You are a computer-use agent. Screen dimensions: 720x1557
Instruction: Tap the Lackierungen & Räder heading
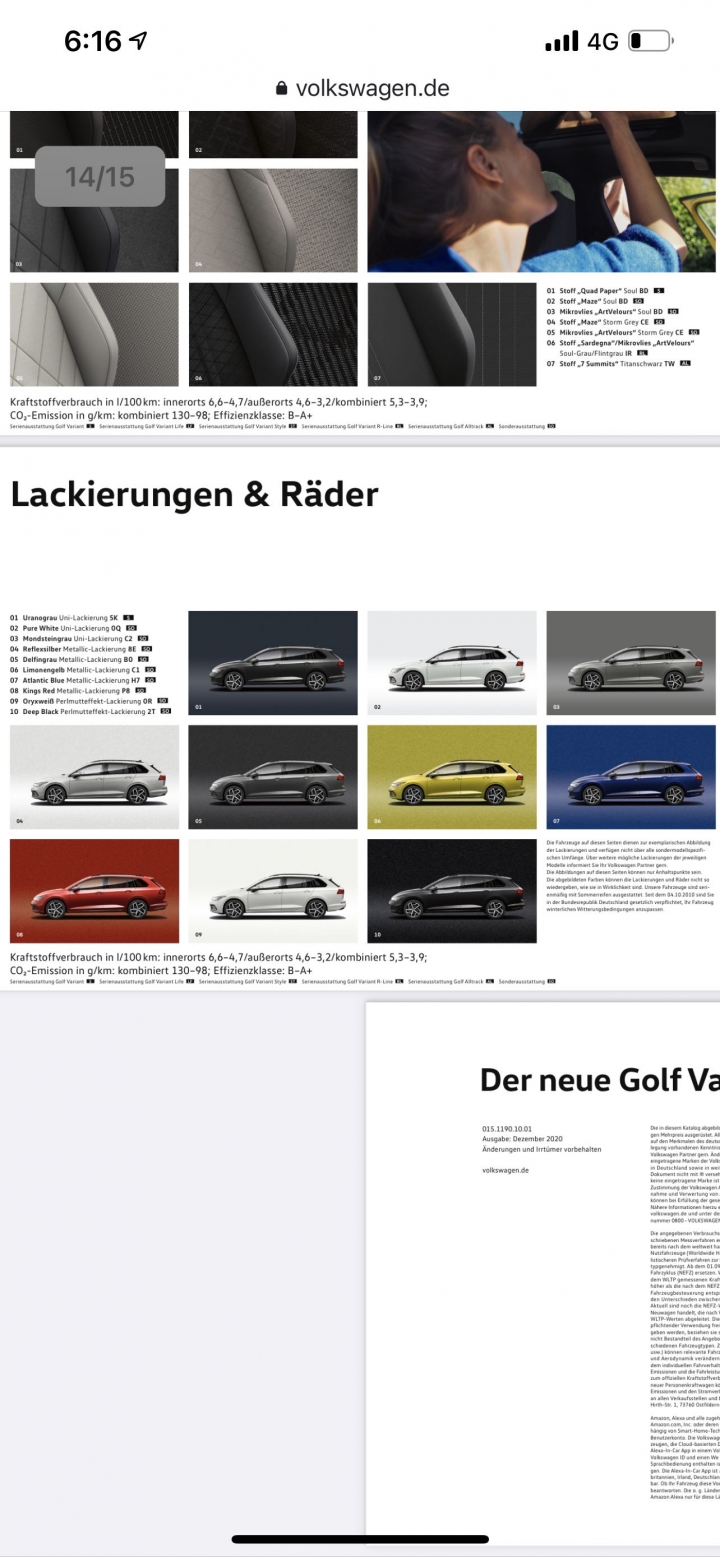click(194, 495)
